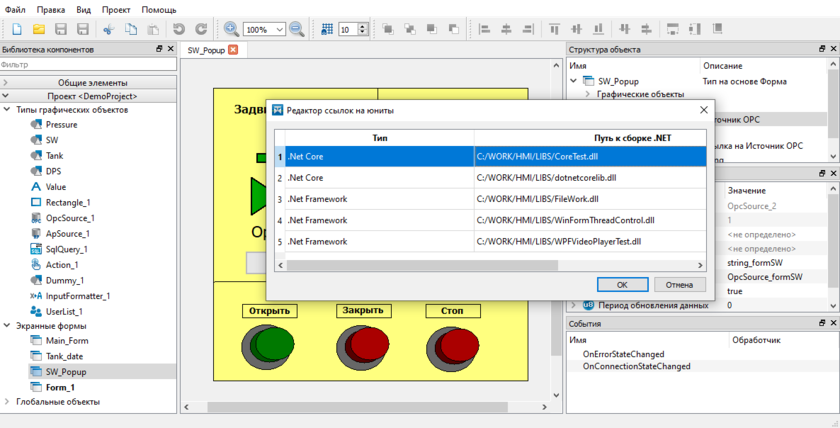Image resolution: width=840 pixels, height=428 pixels.
Task: Close the SW_Popup tab with red X
Action: (233, 49)
